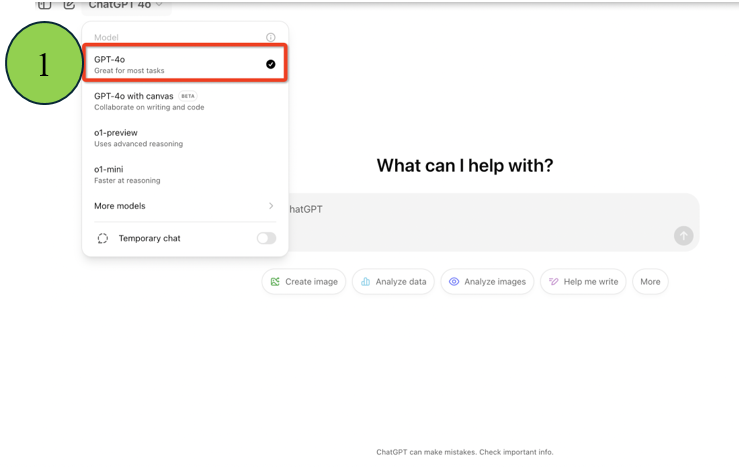Start a new chat with pencil icon

click(69, 5)
